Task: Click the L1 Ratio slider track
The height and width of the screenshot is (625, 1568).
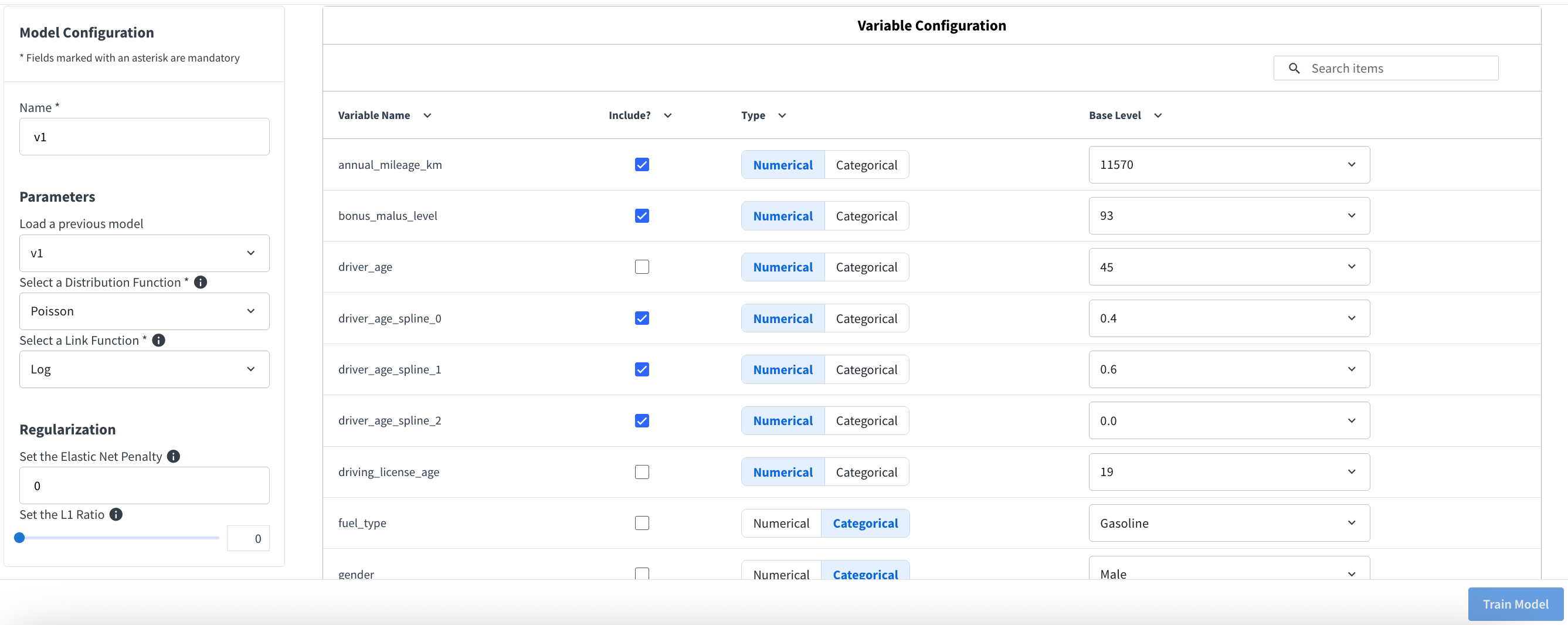Action: pos(119,538)
